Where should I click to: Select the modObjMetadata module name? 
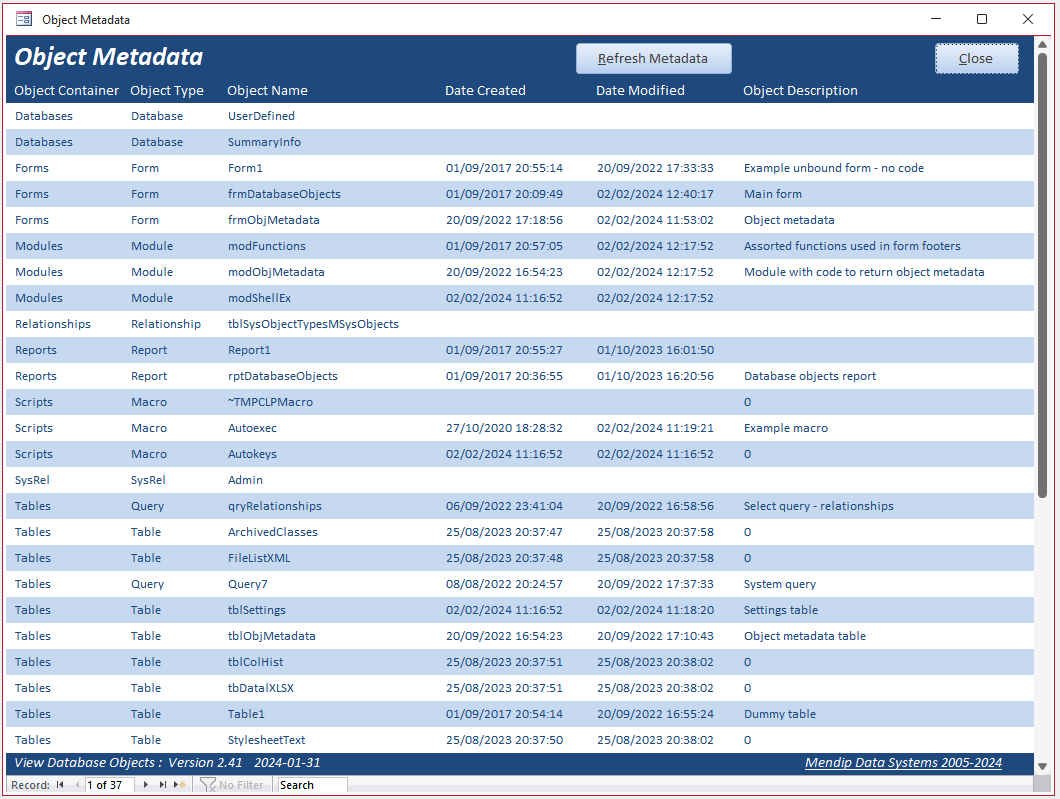click(x=276, y=272)
